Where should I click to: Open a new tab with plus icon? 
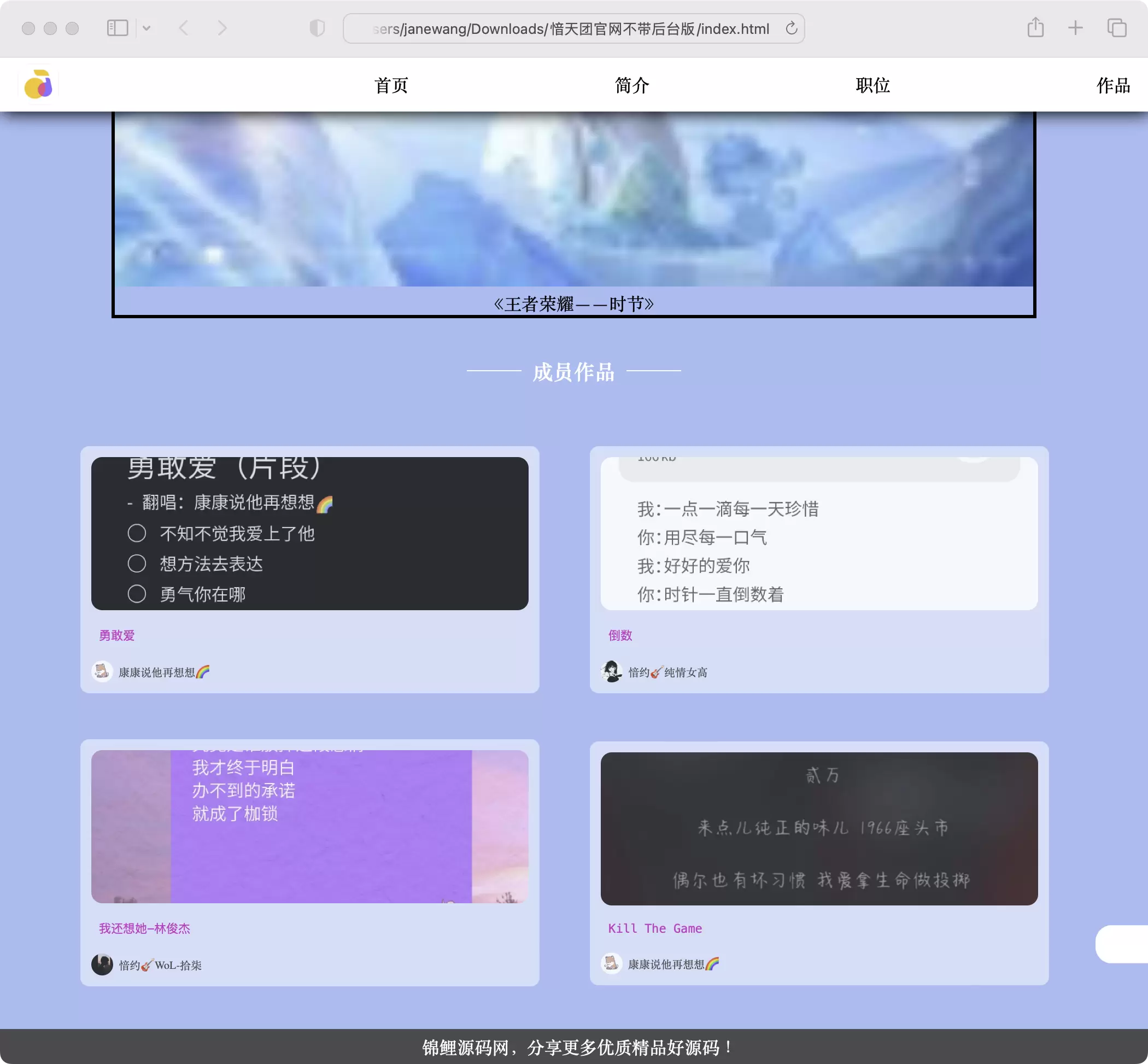[x=1075, y=28]
